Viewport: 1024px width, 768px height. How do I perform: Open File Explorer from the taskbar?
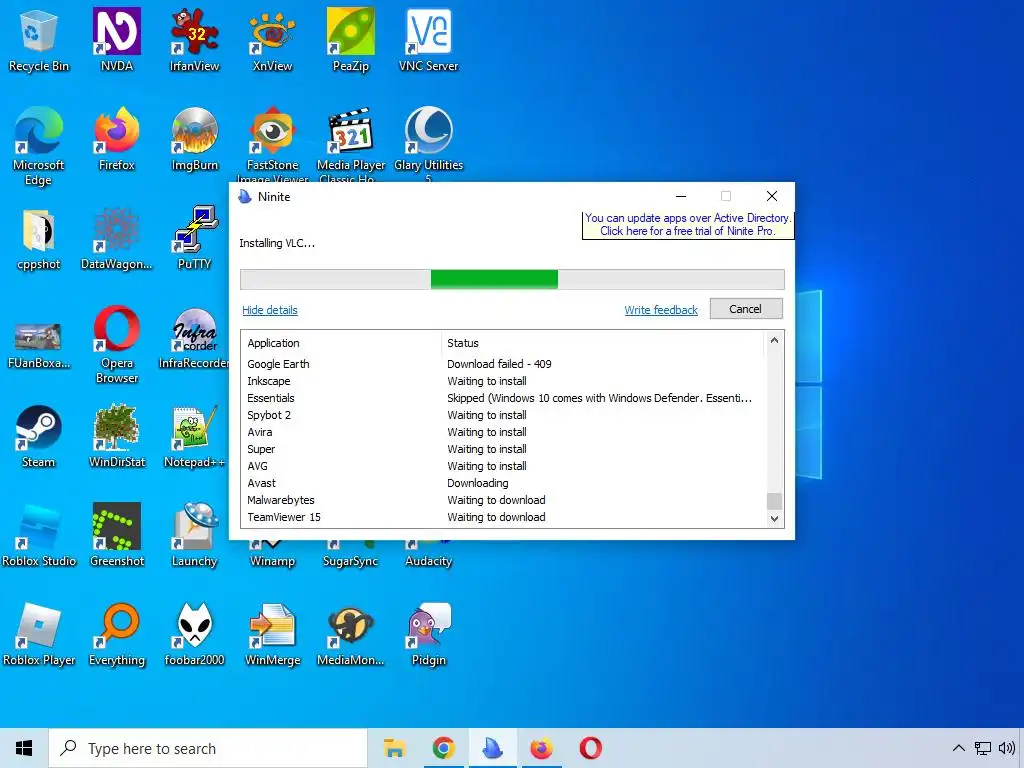[394, 748]
